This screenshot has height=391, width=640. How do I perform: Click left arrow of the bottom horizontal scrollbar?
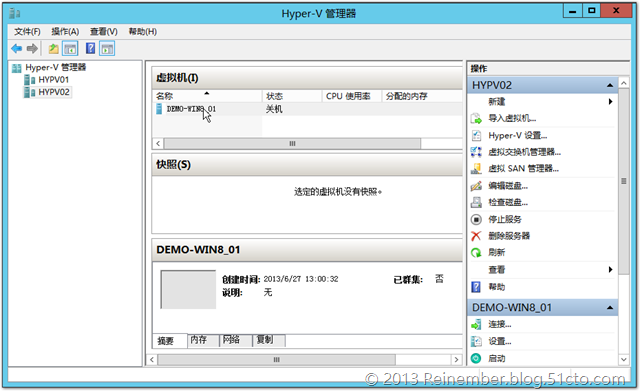[152, 360]
